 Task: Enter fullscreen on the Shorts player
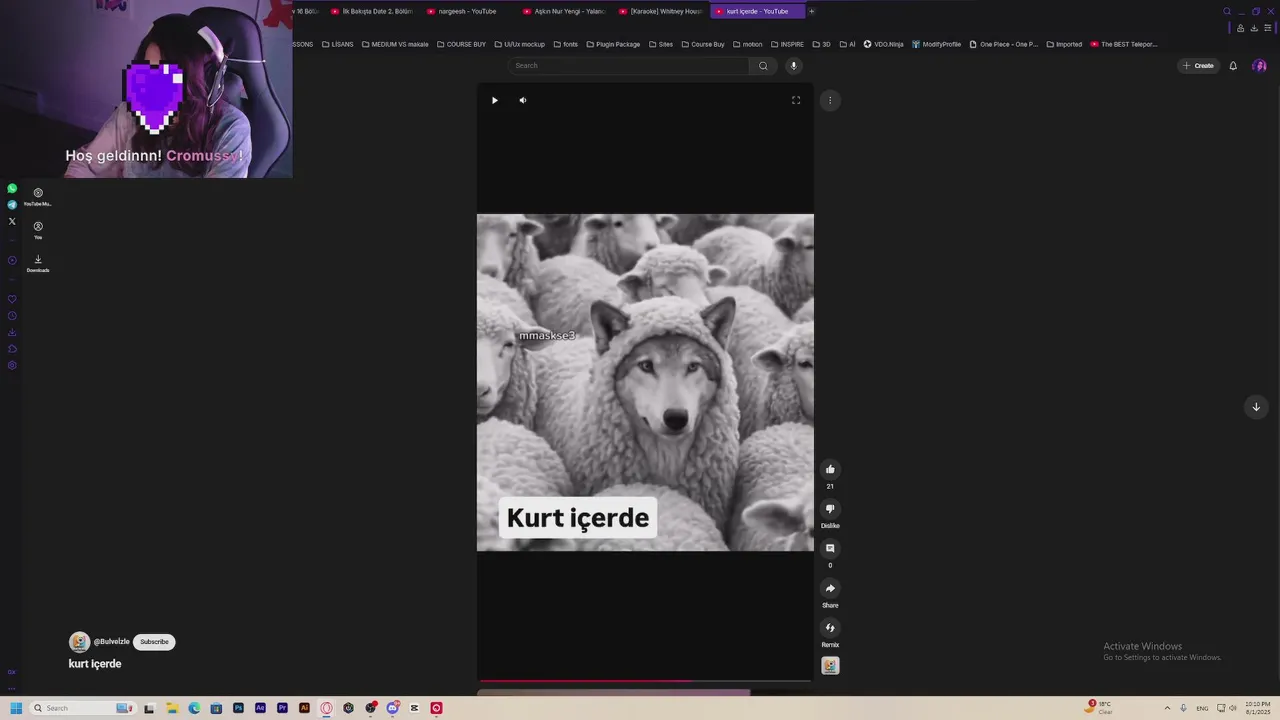(796, 100)
